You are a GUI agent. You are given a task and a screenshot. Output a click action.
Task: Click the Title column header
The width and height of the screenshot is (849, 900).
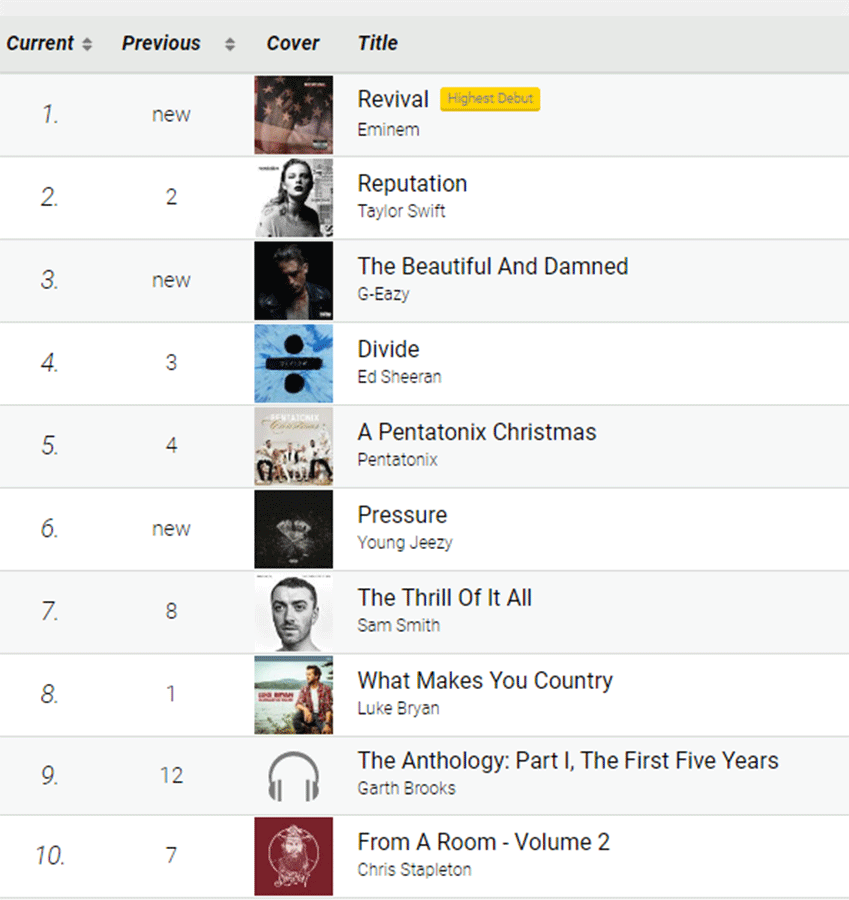click(378, 43)
